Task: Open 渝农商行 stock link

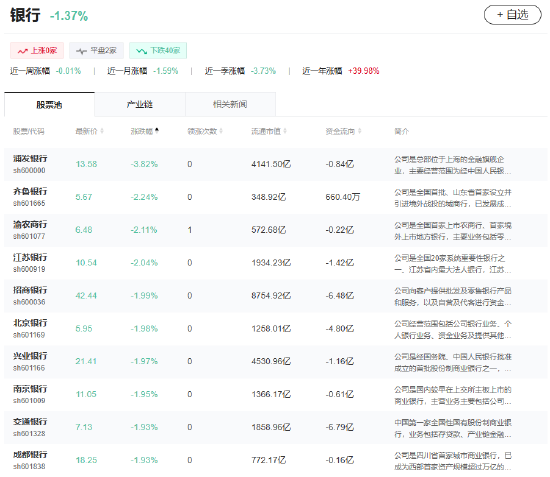Action: [30, 224]
